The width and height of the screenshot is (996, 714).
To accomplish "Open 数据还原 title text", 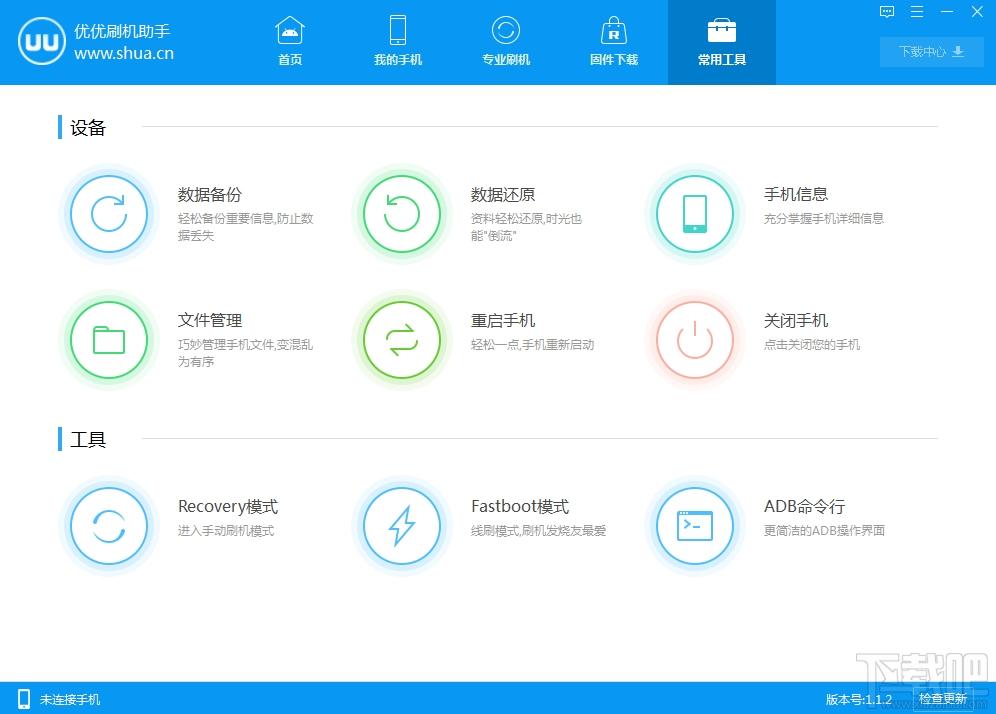I will (502, 194).
